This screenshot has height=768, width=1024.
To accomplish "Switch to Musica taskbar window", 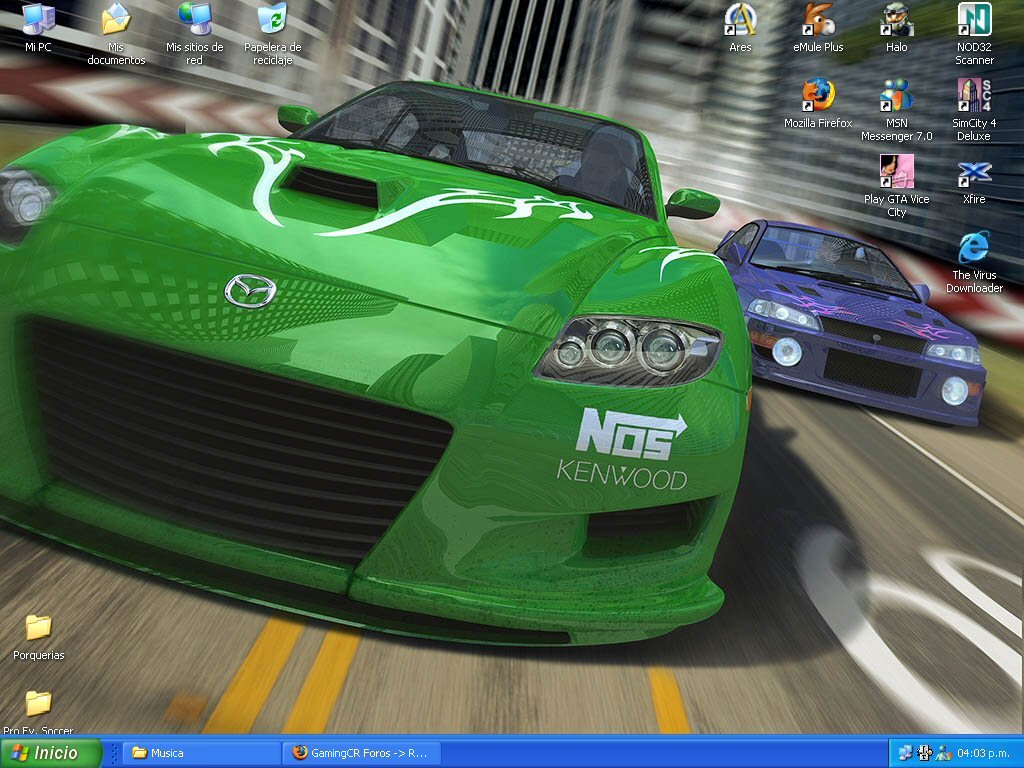I will coord(200,753).
